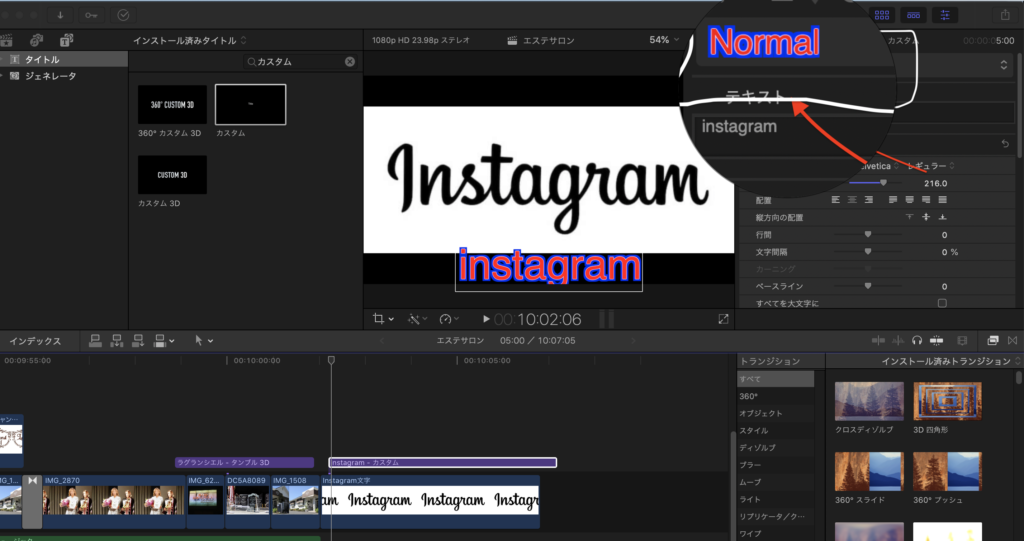Open the select arrow tool menu
Viewport: 1024px width, 541px height.
pyautogui.click(x=204, y=340)
